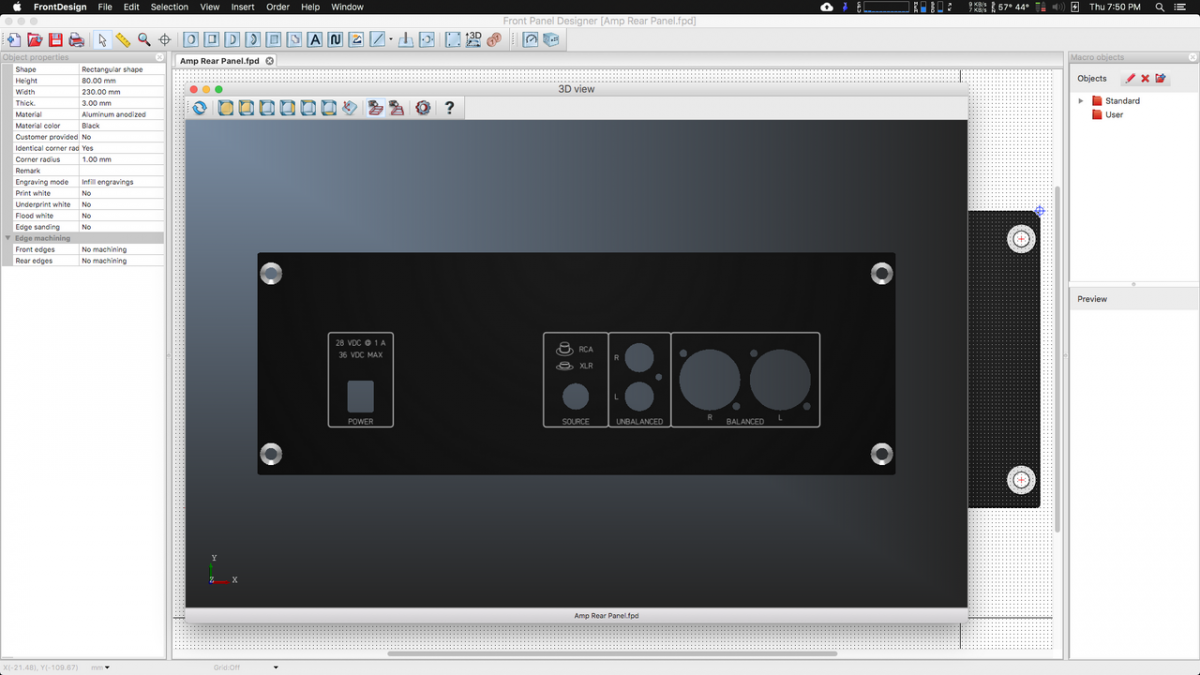
Task: Click the line drawing tool icon
Action: (377, 40)
